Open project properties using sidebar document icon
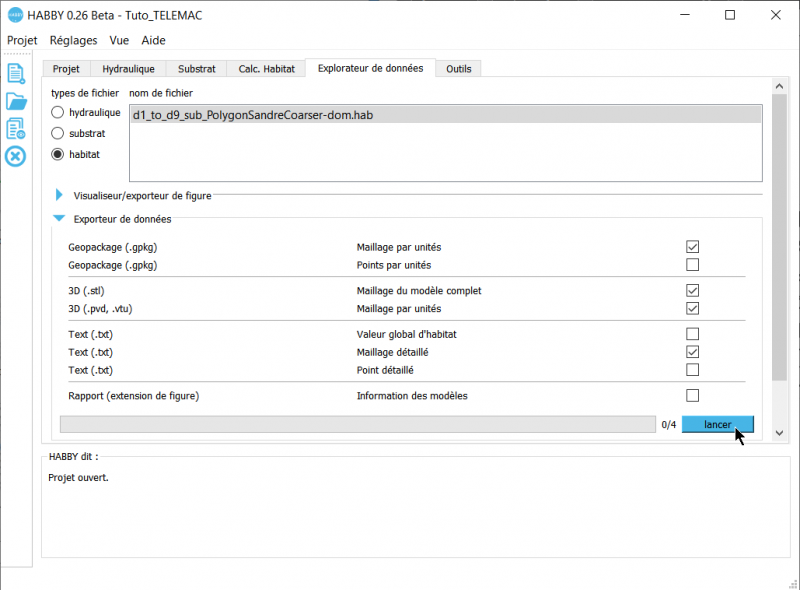The height and width of the screenshot is (590, 800). (15, 127)
